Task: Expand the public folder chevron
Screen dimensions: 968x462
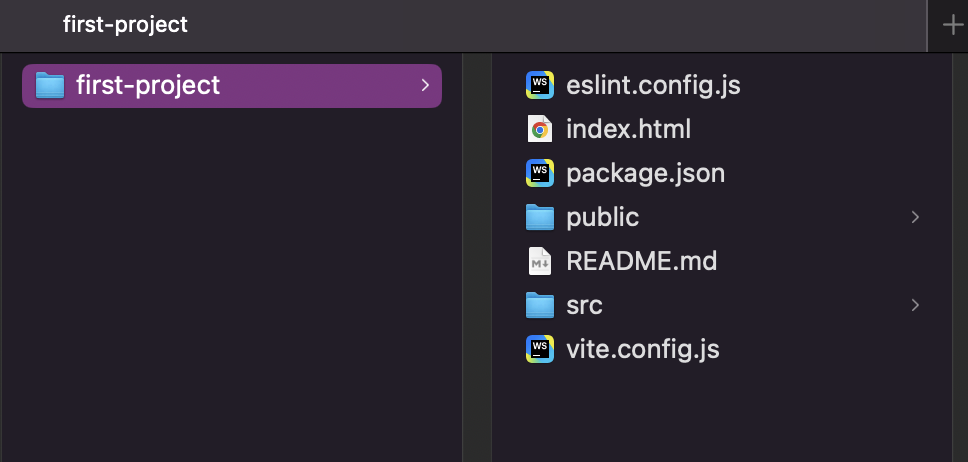Action: tap(916, 217)
